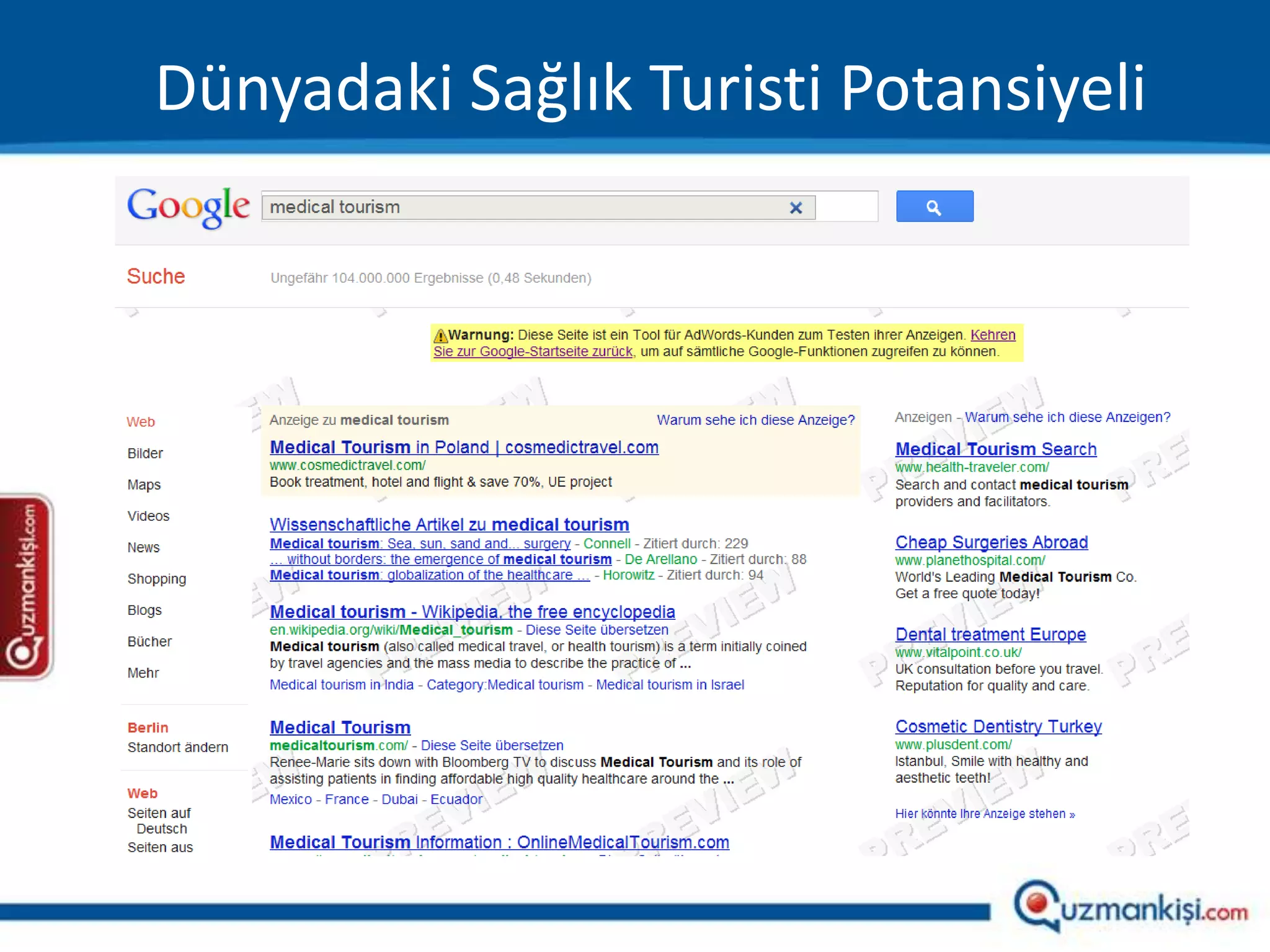The image size is (1270, 952).
Task: Open the News search category
Action: click(143, 548)
